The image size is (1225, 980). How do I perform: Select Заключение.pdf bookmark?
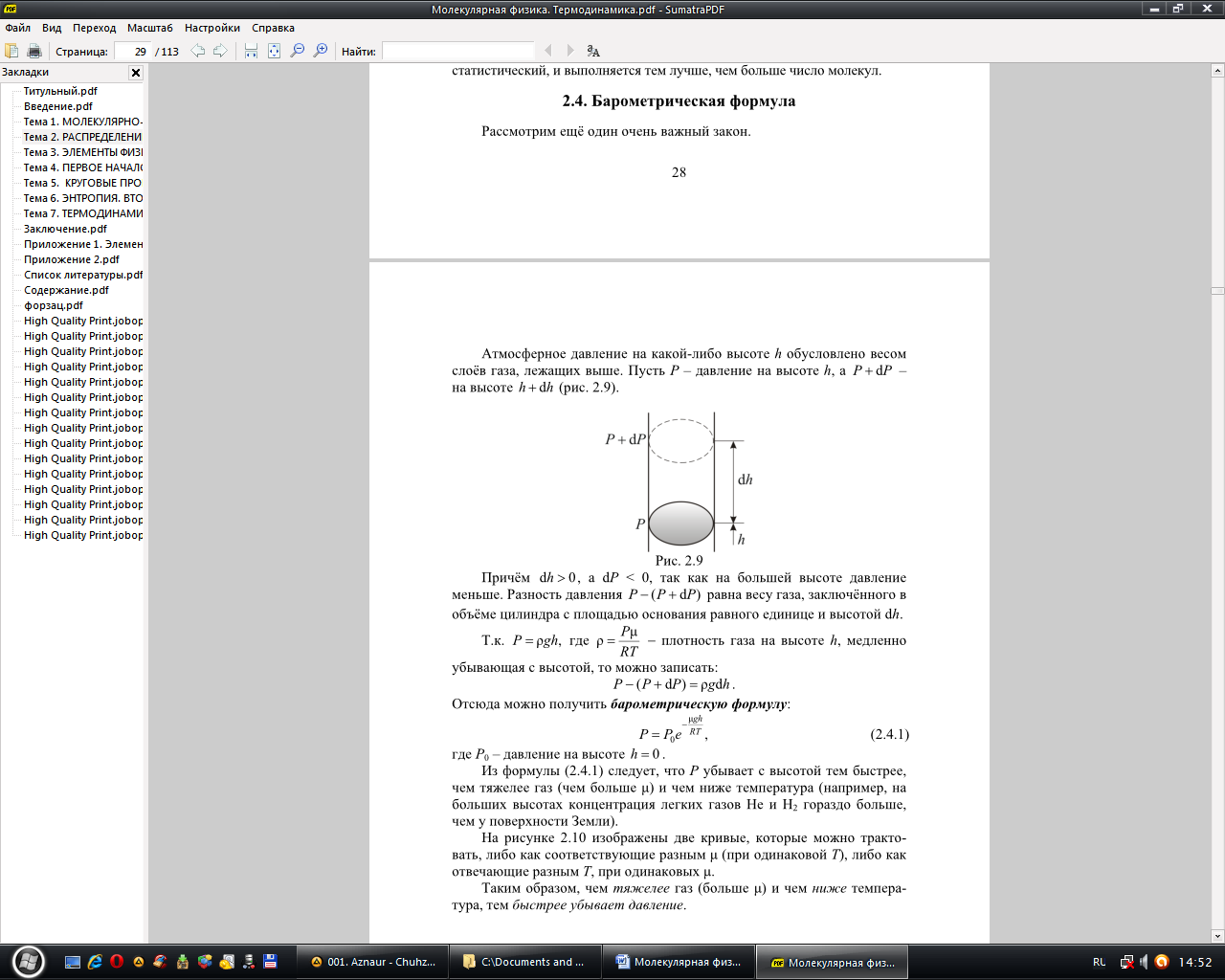coord(65,229)
